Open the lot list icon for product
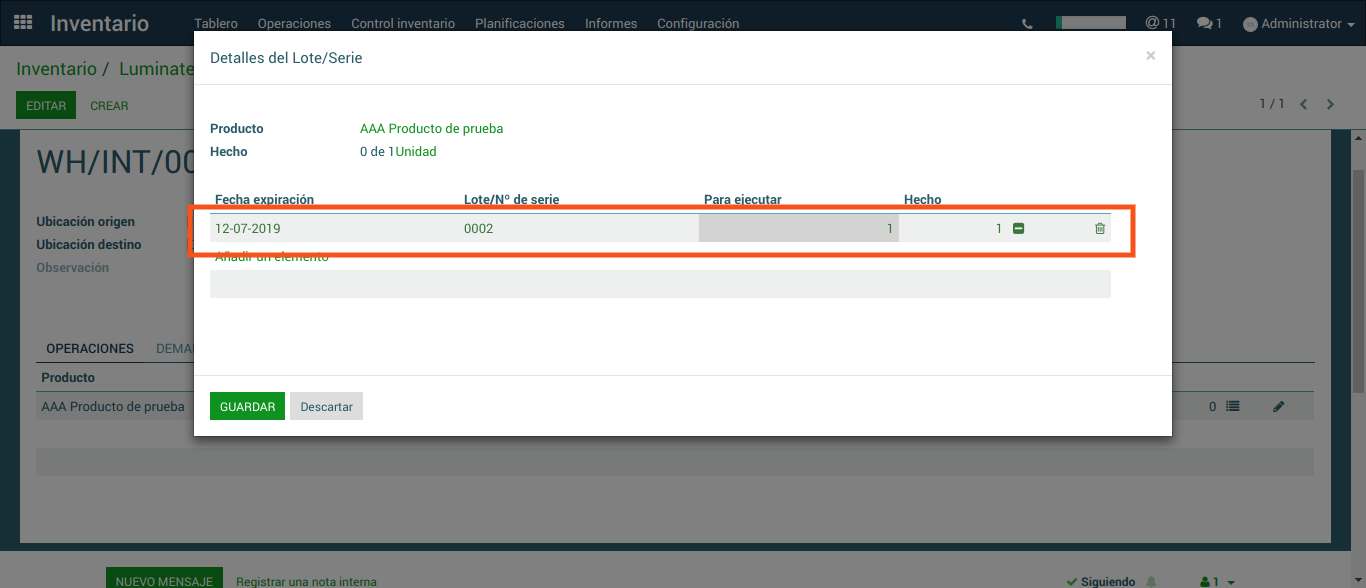Viewport: 1366px width, 588px height. [x=1233, y=407]
